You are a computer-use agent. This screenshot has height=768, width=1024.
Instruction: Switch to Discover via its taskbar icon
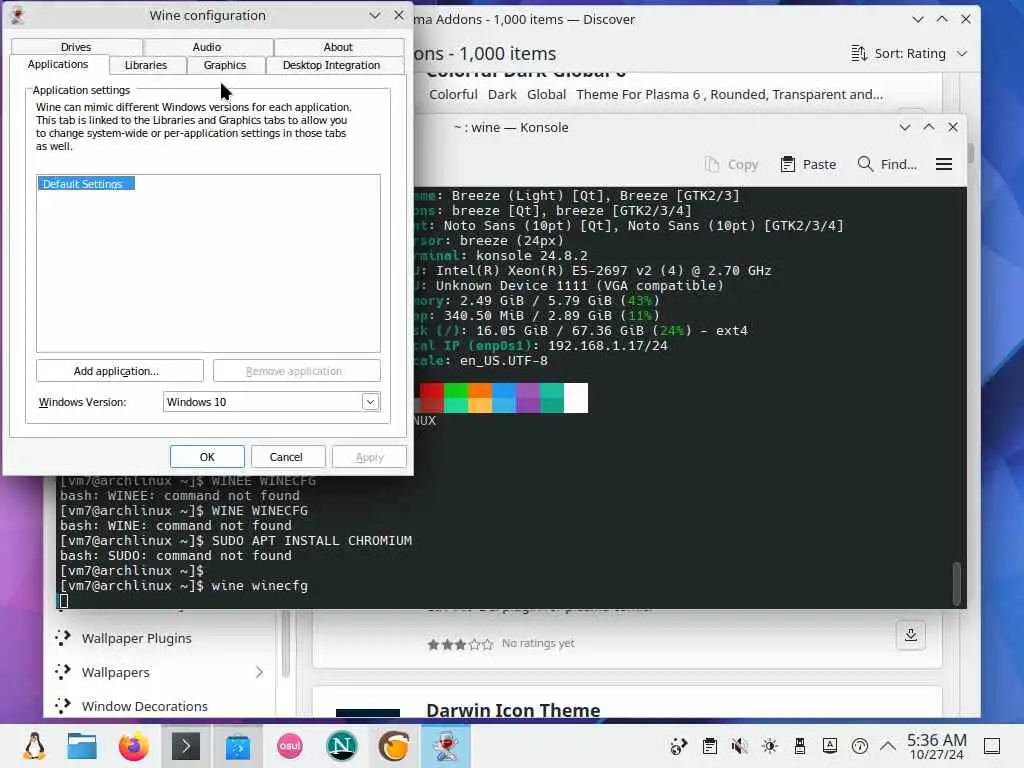coord(238,746)
